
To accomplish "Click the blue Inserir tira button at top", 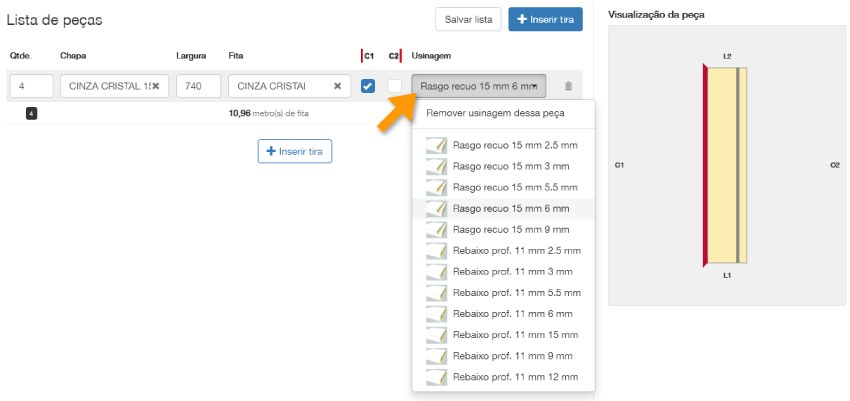I will [545, 20].
